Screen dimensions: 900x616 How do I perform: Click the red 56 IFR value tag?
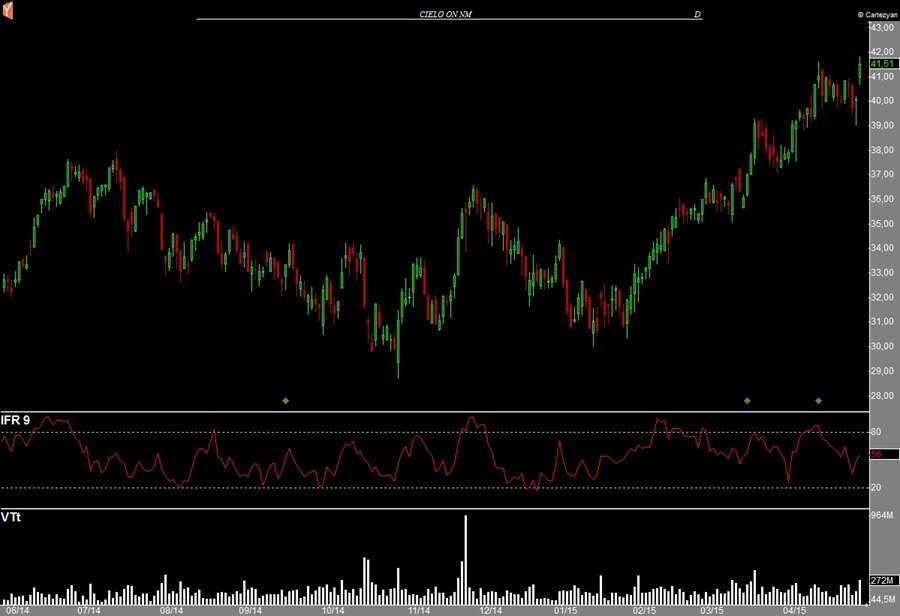coord(876,454)
